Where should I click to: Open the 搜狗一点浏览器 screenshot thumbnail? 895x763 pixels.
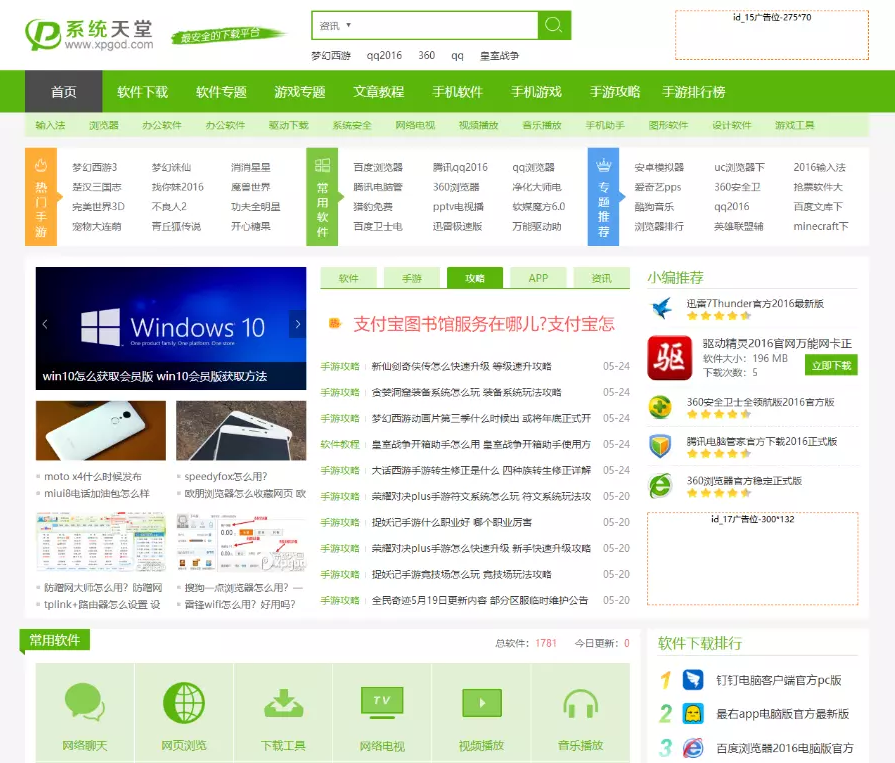coord(241,542)
